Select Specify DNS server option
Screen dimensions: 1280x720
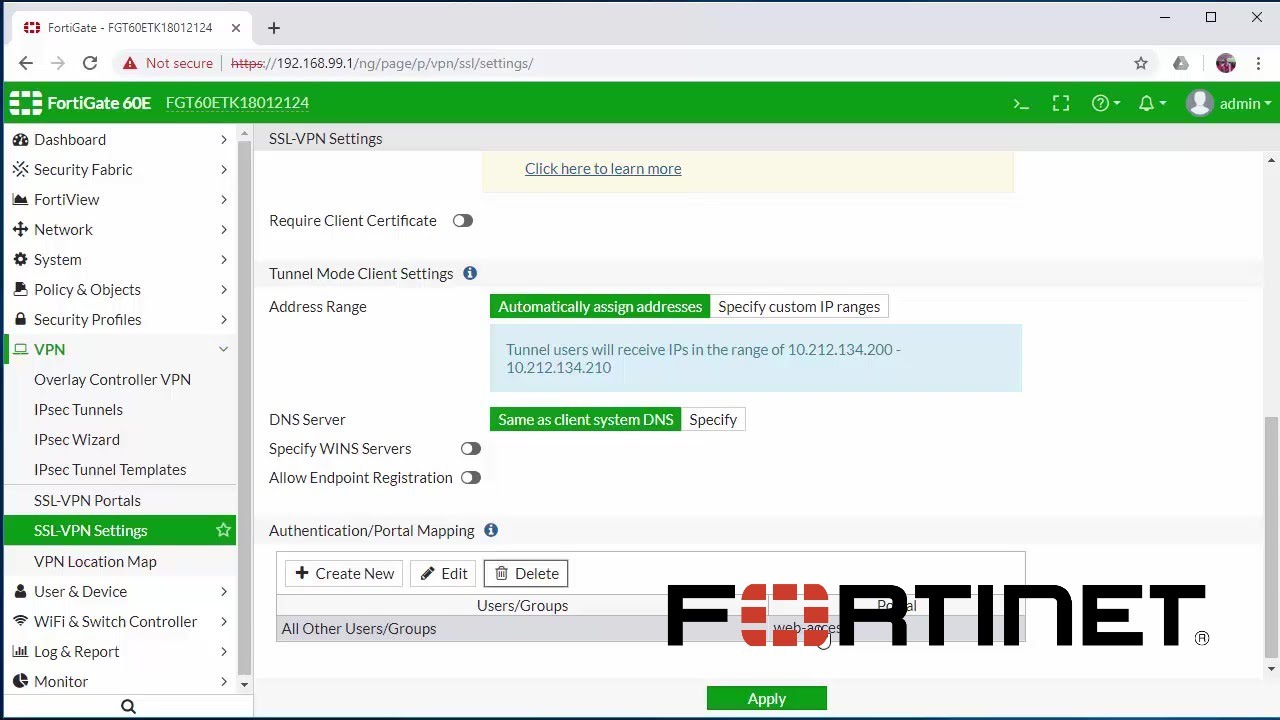713,420
